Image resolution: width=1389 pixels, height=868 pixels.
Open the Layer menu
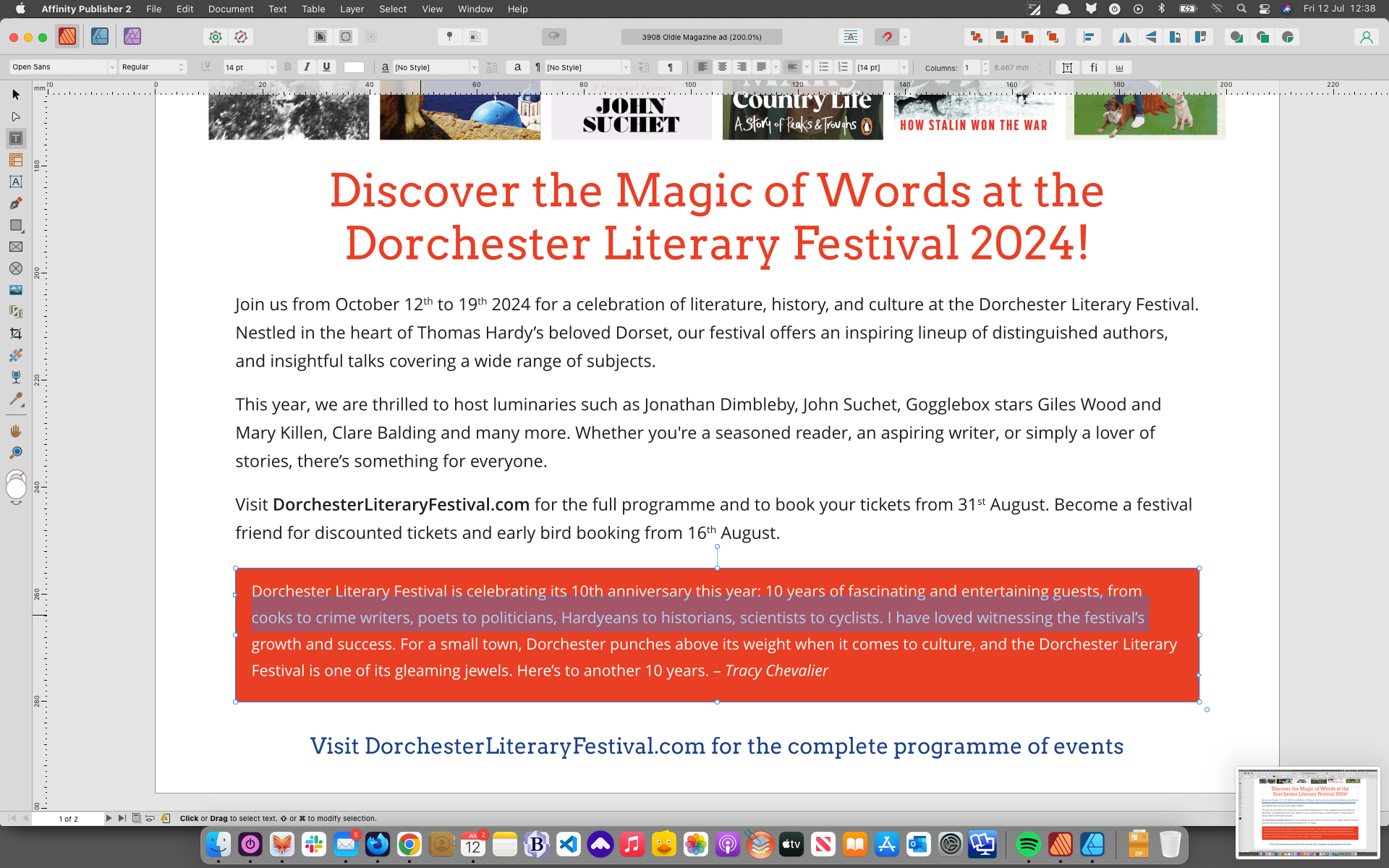(352, 9)
